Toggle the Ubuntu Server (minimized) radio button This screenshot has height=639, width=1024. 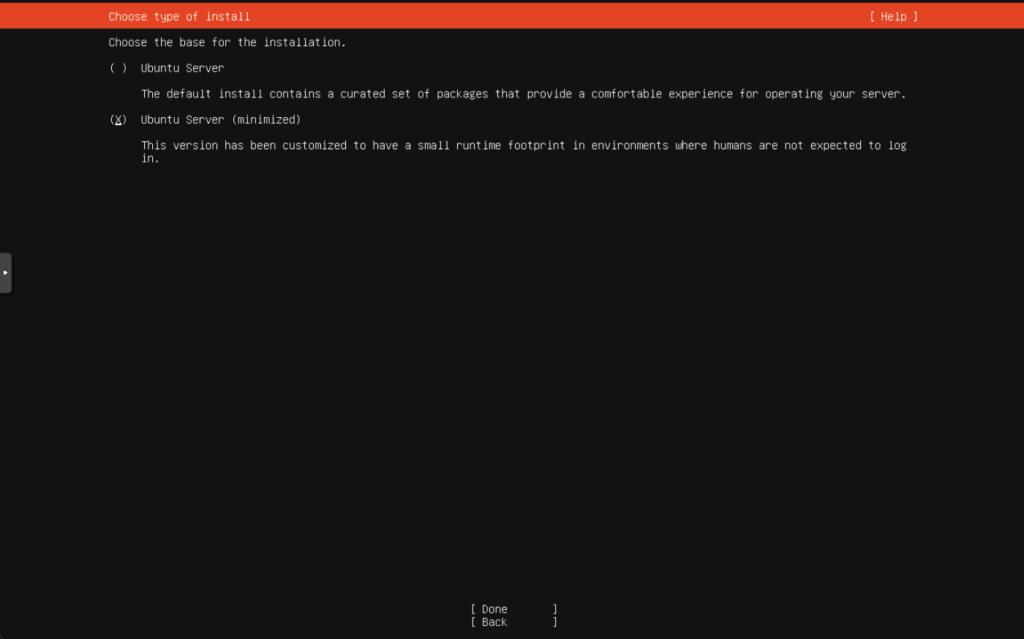(x=118, y=120)
